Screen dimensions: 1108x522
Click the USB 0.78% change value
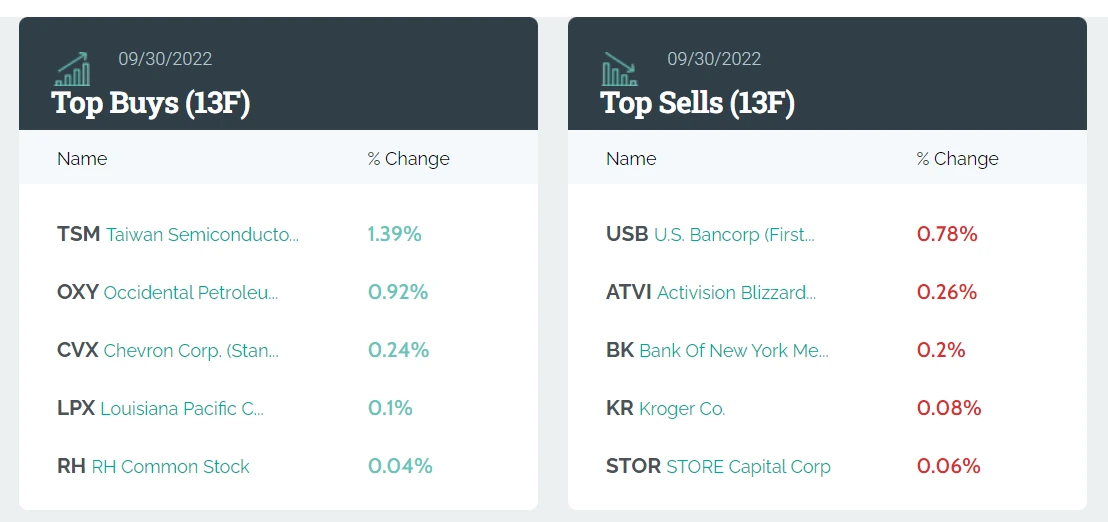click(947, 235)
